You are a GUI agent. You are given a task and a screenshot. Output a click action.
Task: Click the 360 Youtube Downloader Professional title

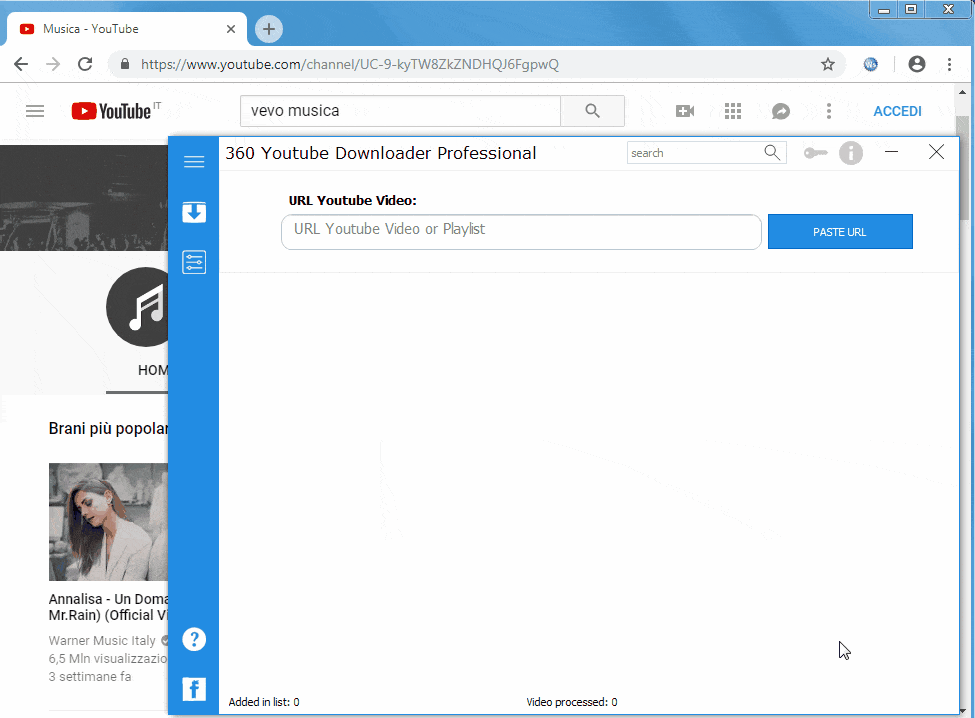point(381,153)
